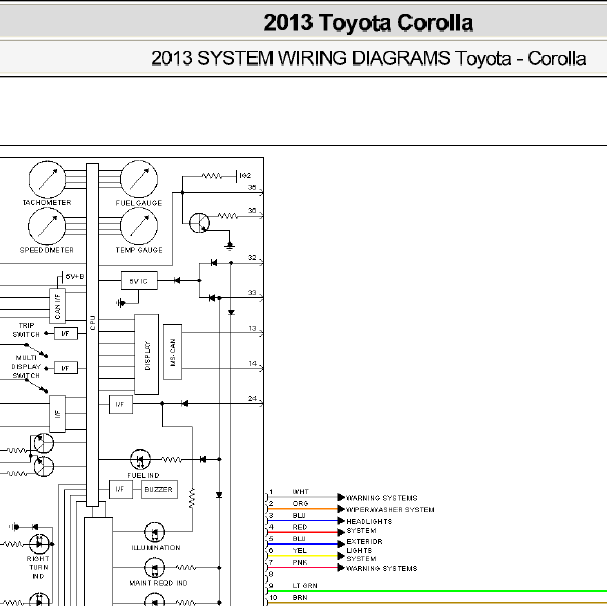
Task: Click the Temp Gauge dial symbol
Action: point(139,227)
